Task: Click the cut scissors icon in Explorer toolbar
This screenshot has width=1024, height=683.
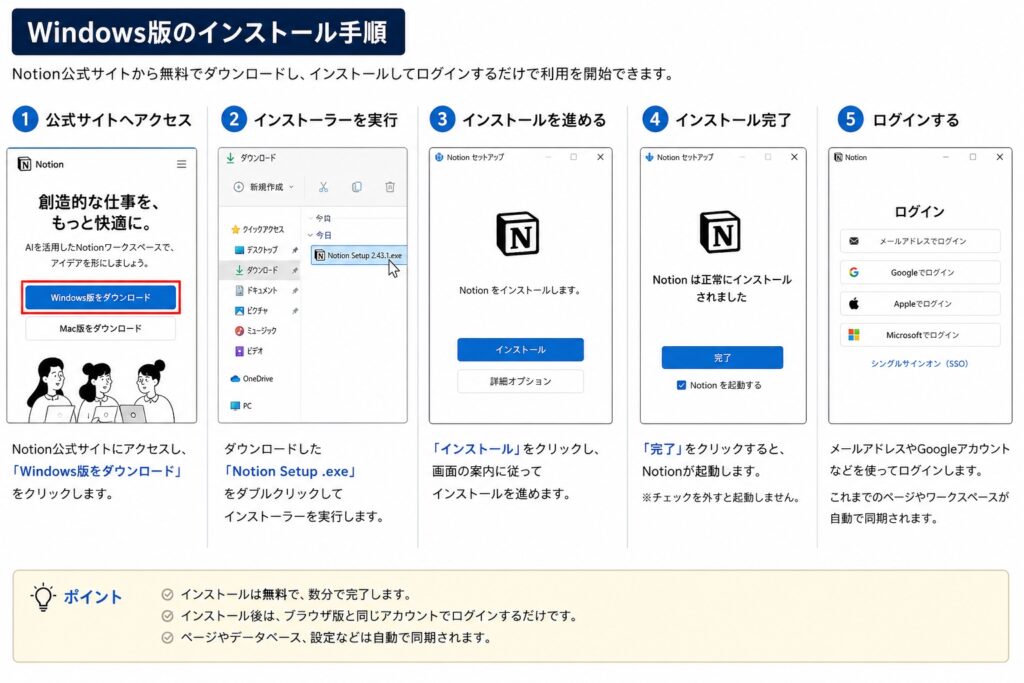Action: pos(323,187)
